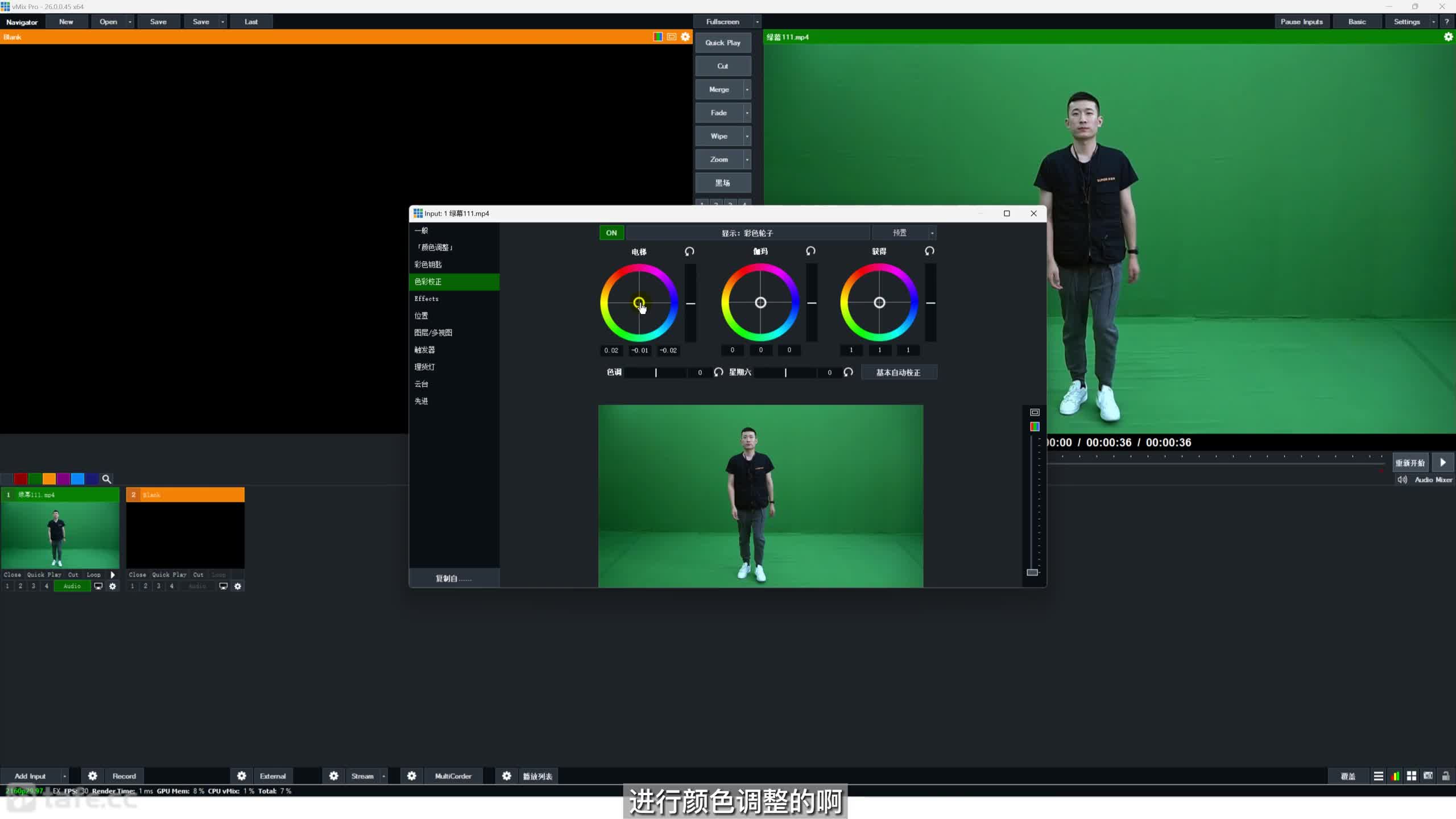The image size is (1456, 819).
Task: Reset the 星期六 saturation slider
Action: coord(848,372)
